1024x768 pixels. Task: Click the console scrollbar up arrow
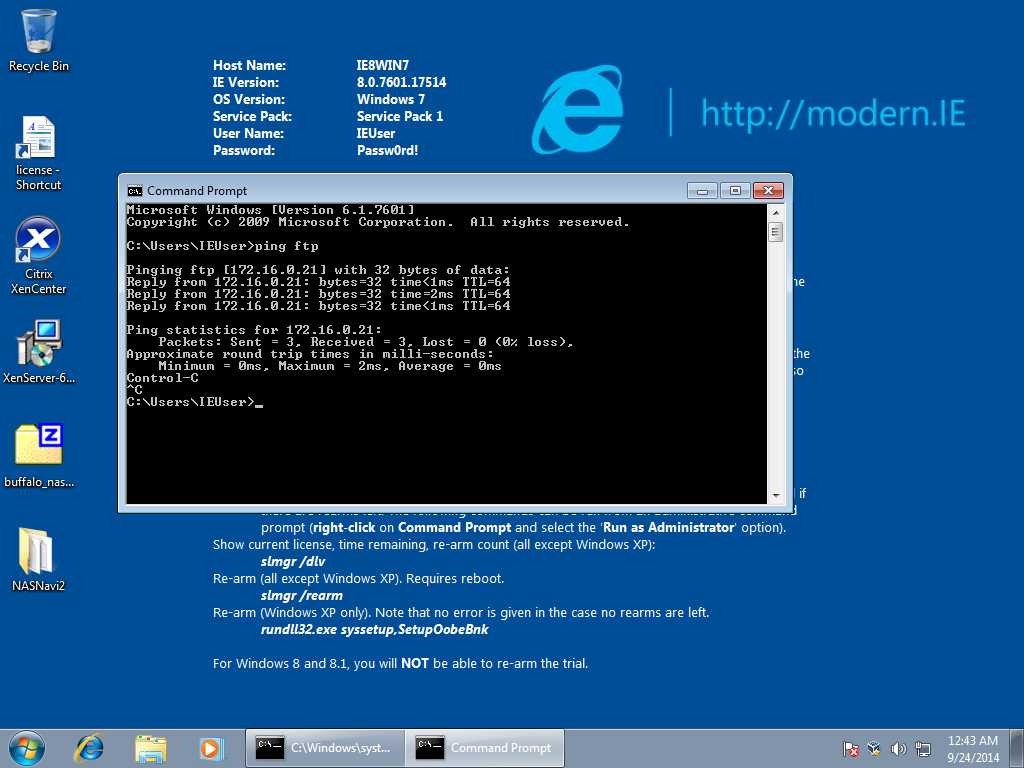pyautogui.click(x=776, y=213)
